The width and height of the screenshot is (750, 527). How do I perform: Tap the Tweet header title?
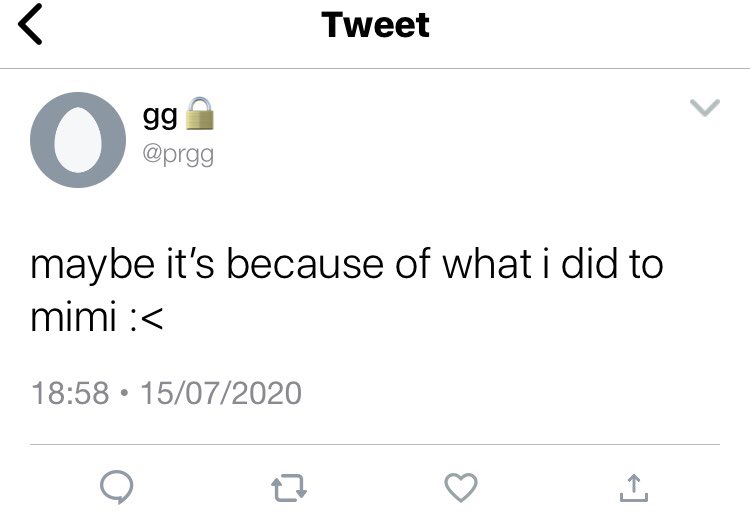(x=375, y=25)
